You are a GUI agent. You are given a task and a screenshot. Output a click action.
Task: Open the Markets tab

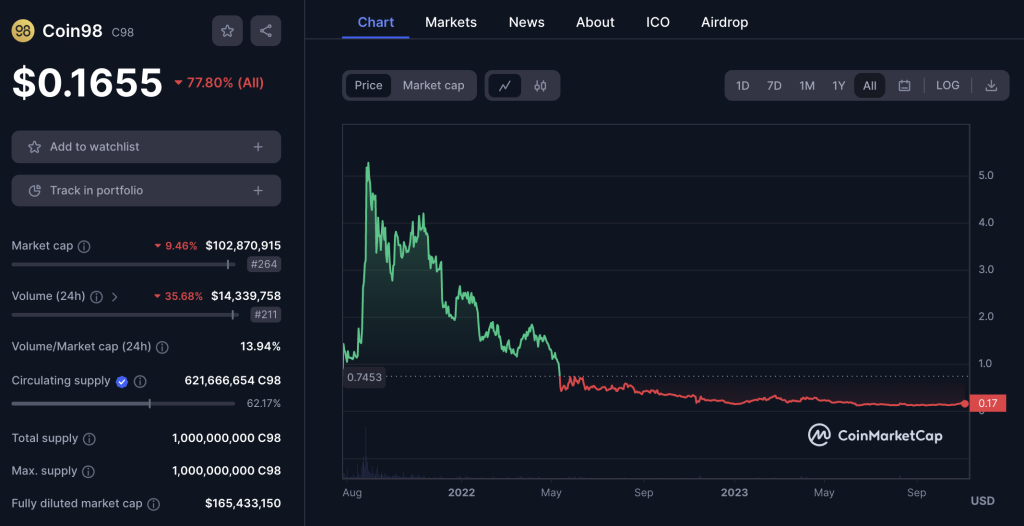(451, 22)
